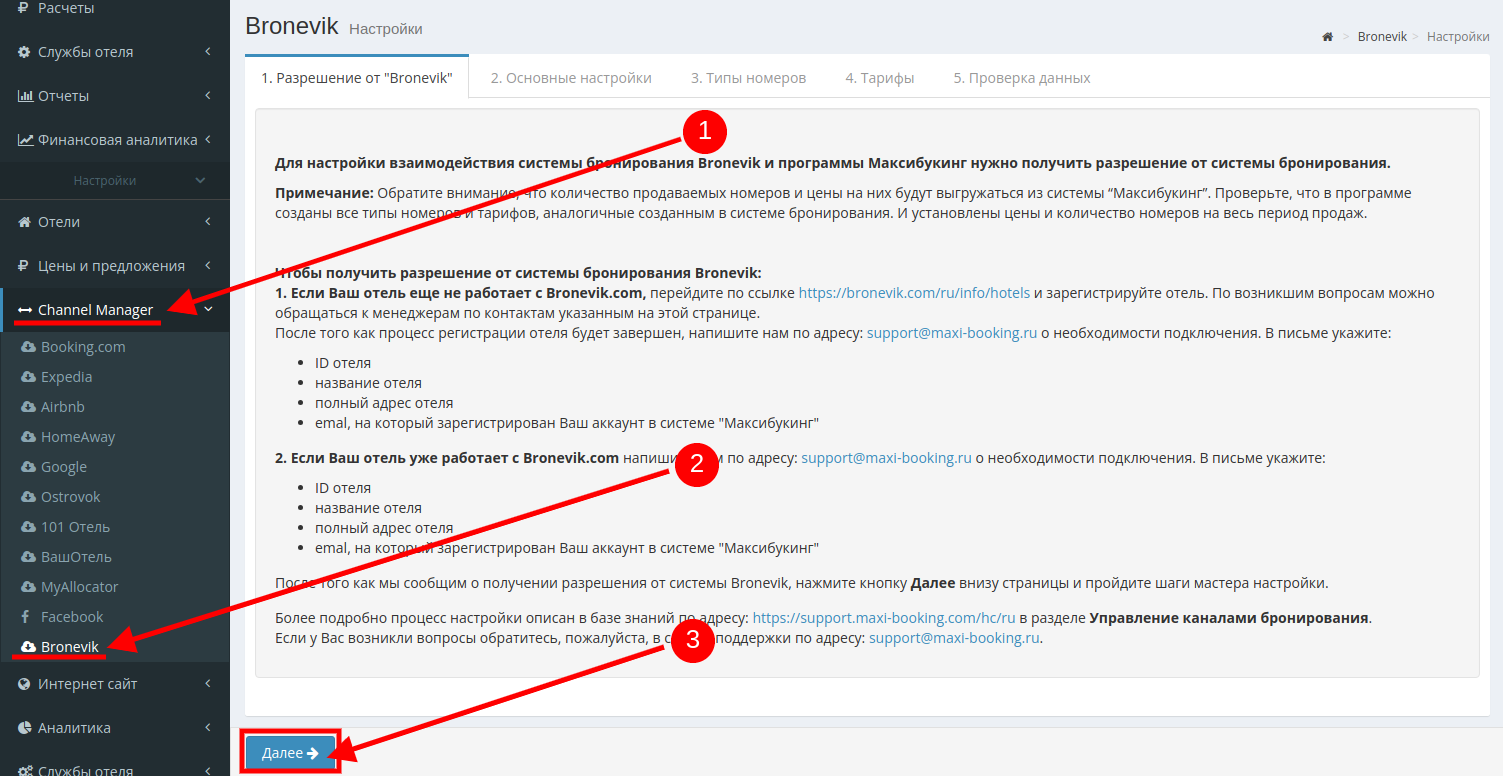Click the gear icon beside the upper Службы отеля

coord(25,52)
